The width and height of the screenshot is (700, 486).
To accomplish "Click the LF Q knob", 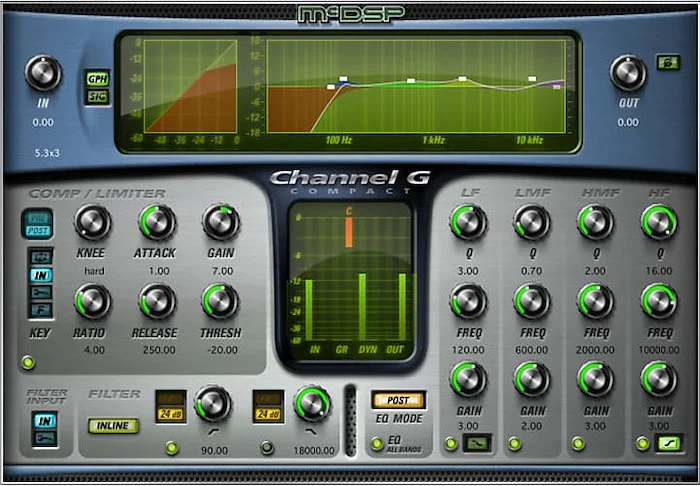I will point(468,222).
